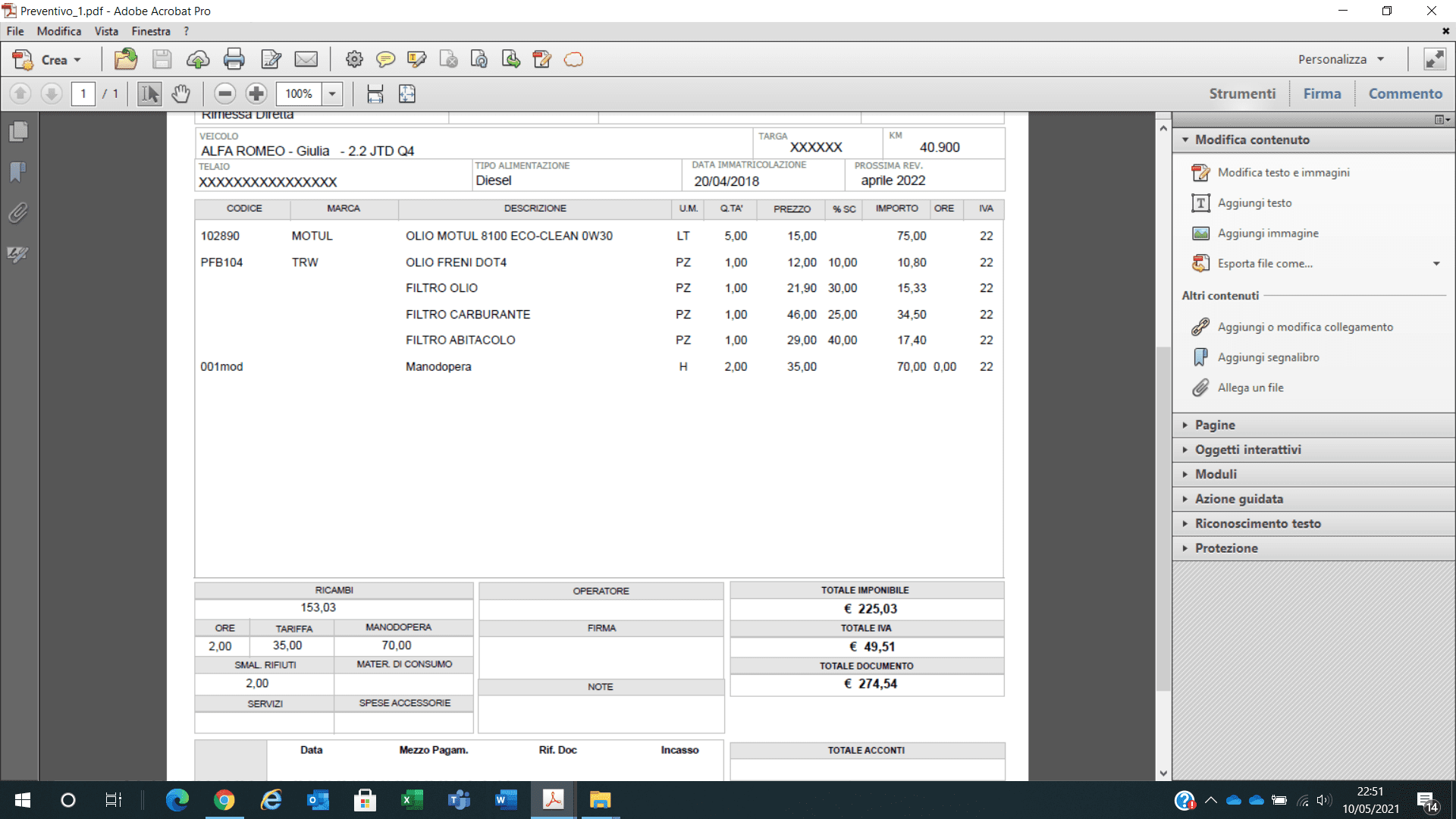The image size is (1456, 819).
Task: Expand the Moduli section
Action: (1313, 474)
